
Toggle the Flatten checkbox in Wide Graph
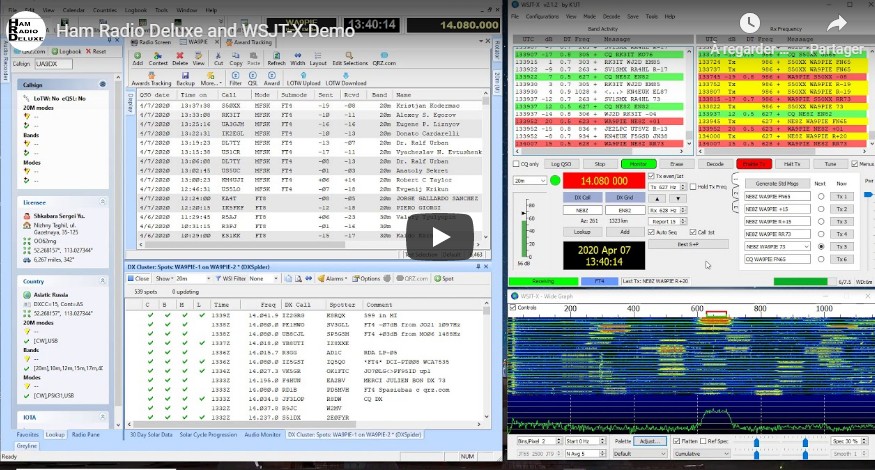coord(676,441)
